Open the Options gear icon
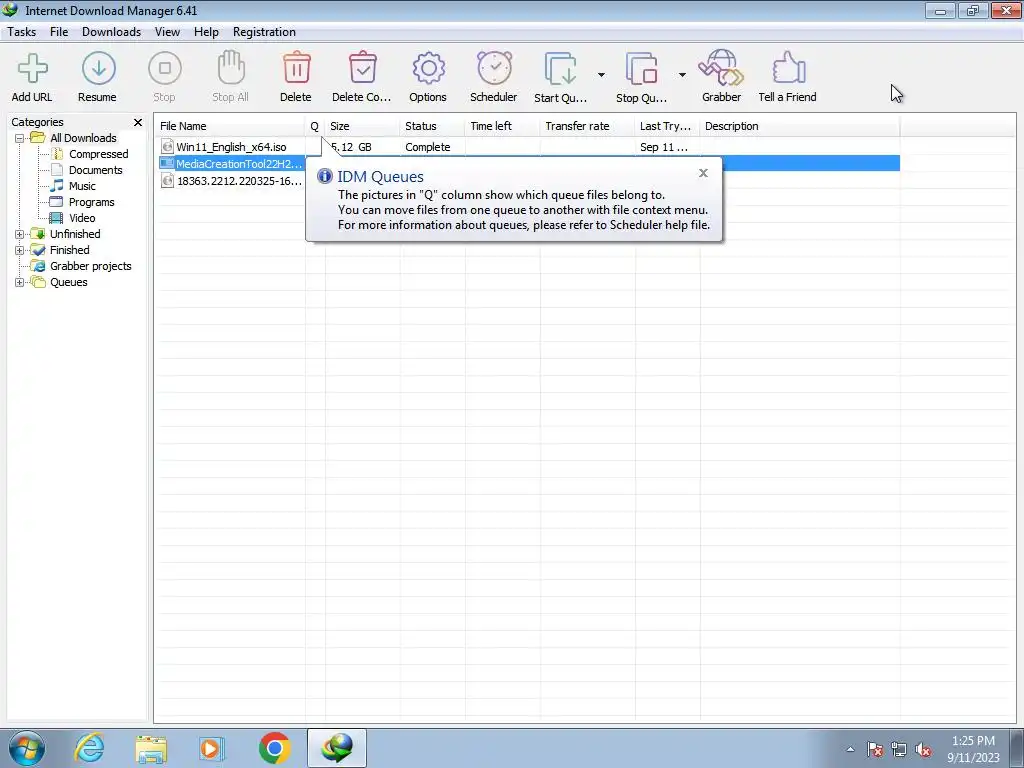Screen dimensions: 1024x768 tap(428, 69)
